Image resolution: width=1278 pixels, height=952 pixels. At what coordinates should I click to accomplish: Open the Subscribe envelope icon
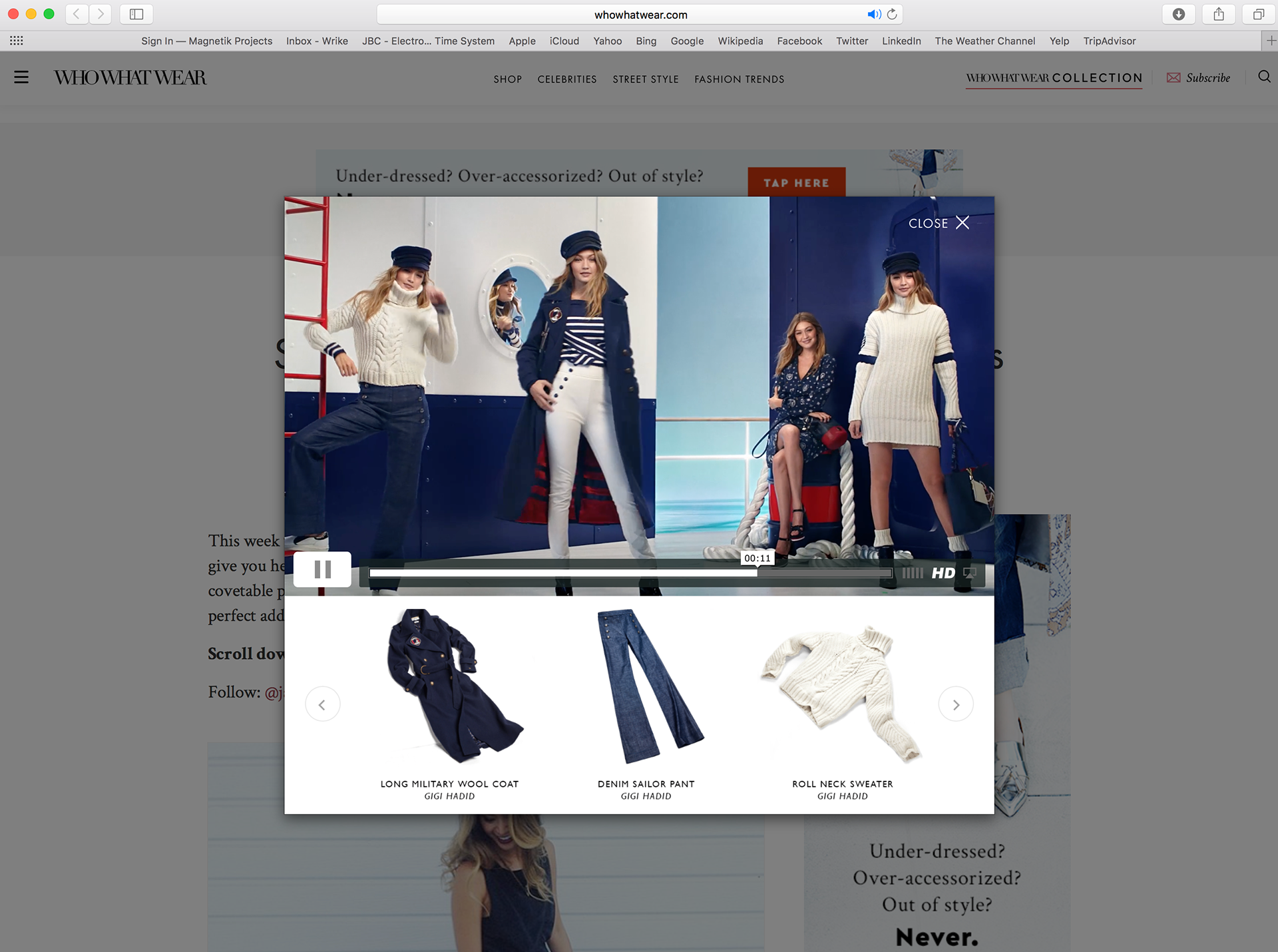click(1173, 77)
